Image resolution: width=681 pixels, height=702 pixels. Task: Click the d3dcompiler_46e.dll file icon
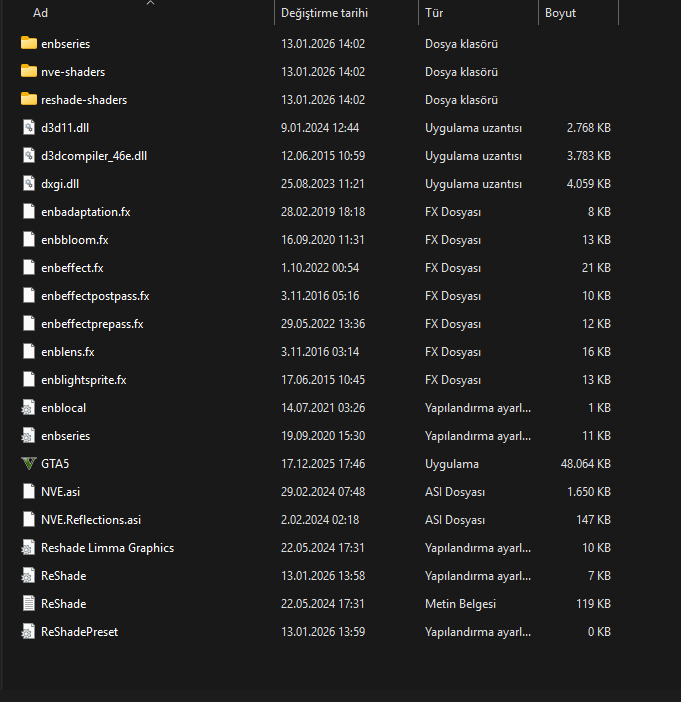coord(29,156)
